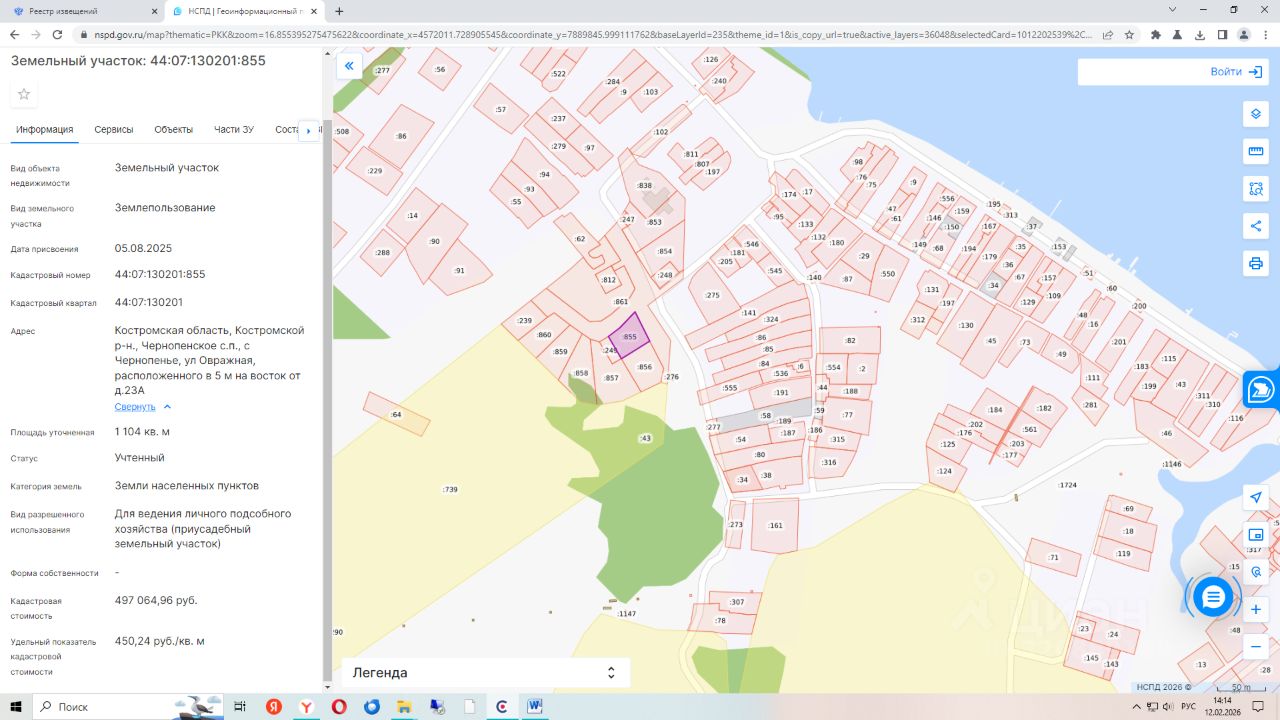Zoom in on the map
This screenshot has height=720, width=1280.
tap(1256, 609)
